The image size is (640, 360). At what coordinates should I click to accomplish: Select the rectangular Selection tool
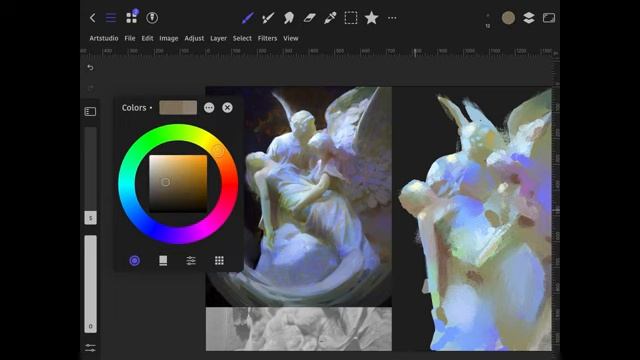351,18
